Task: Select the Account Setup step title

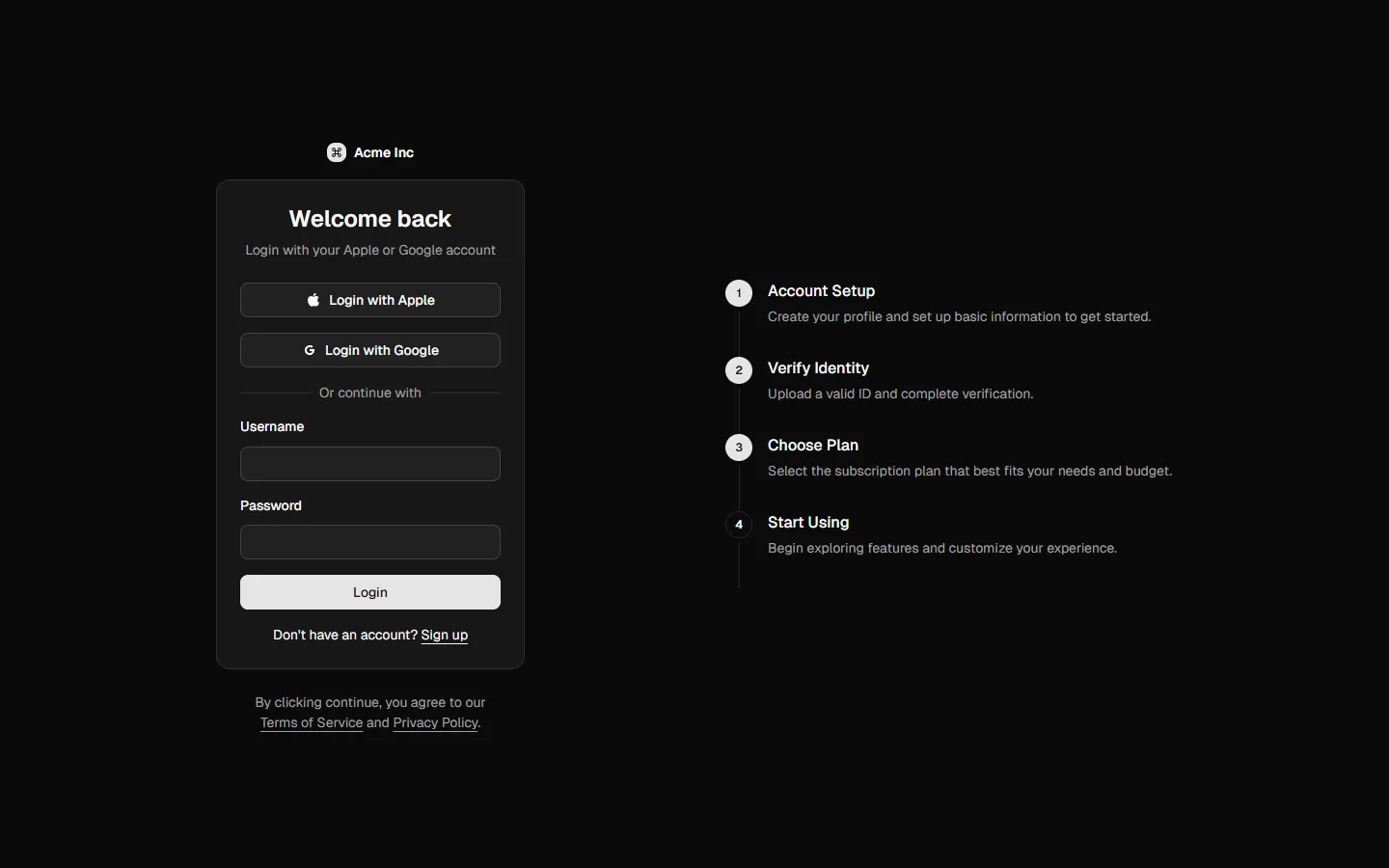Action: (x=821, y=291)
